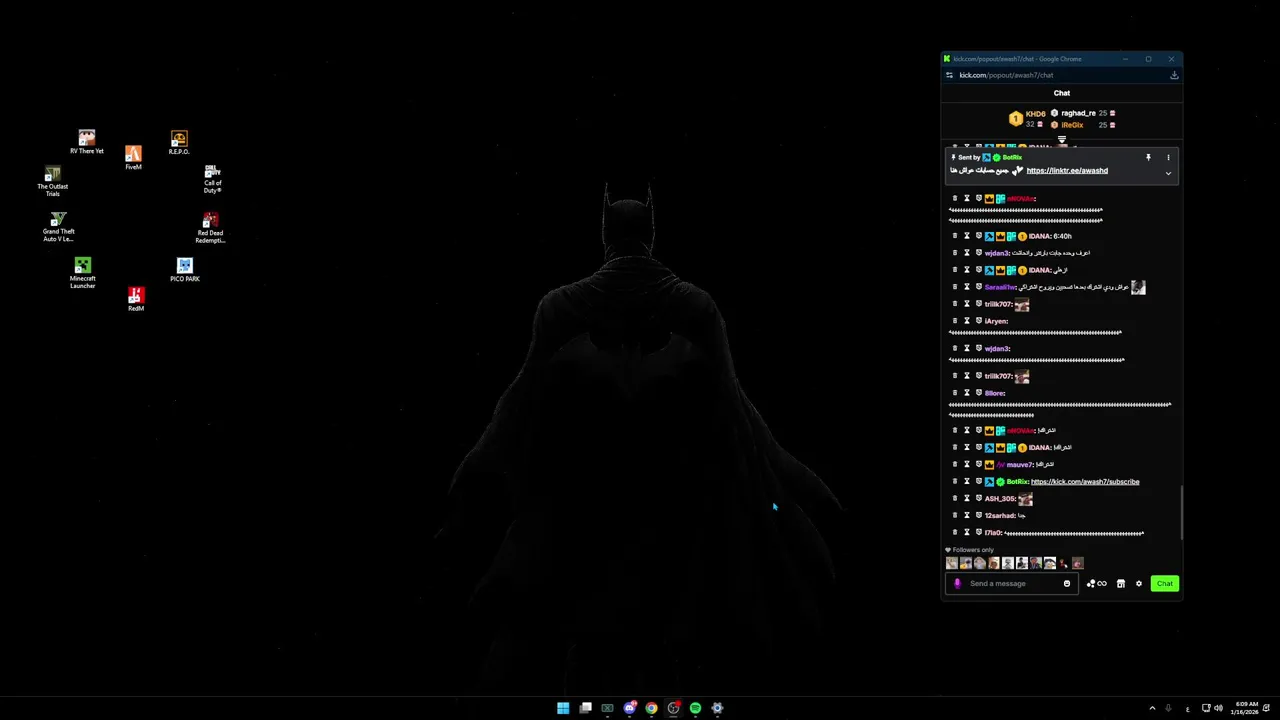
Task: Click the username Saraali1w in chat
Action: click(1000, 287)
